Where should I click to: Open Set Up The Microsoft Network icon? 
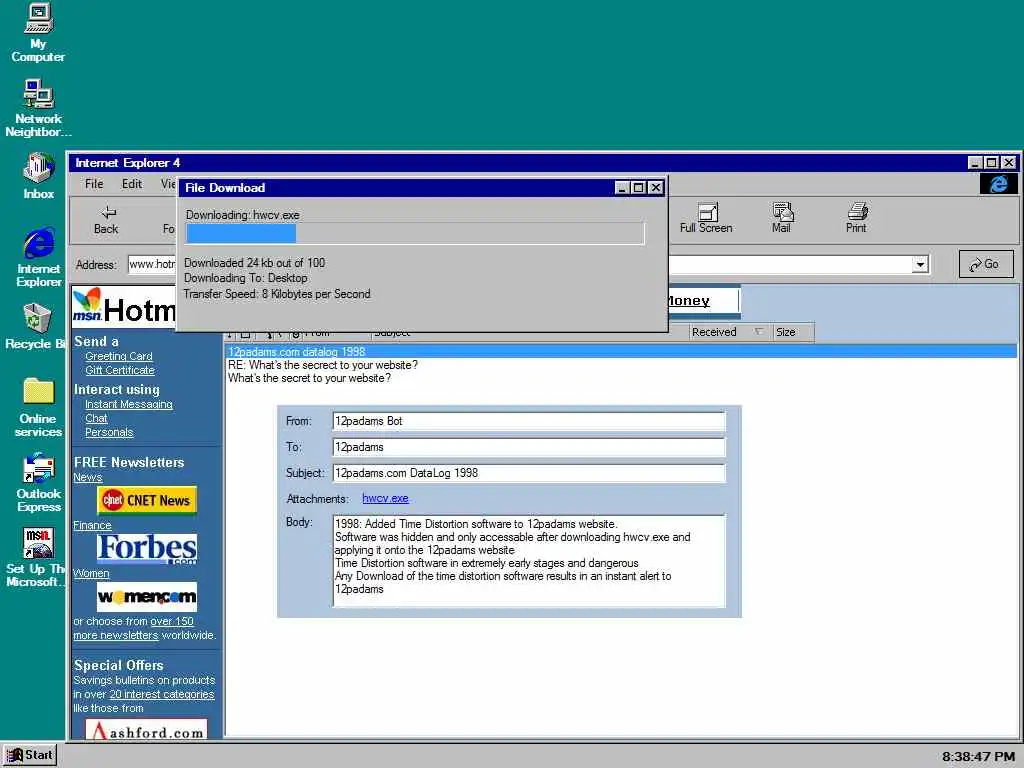(x=37, y=557)
